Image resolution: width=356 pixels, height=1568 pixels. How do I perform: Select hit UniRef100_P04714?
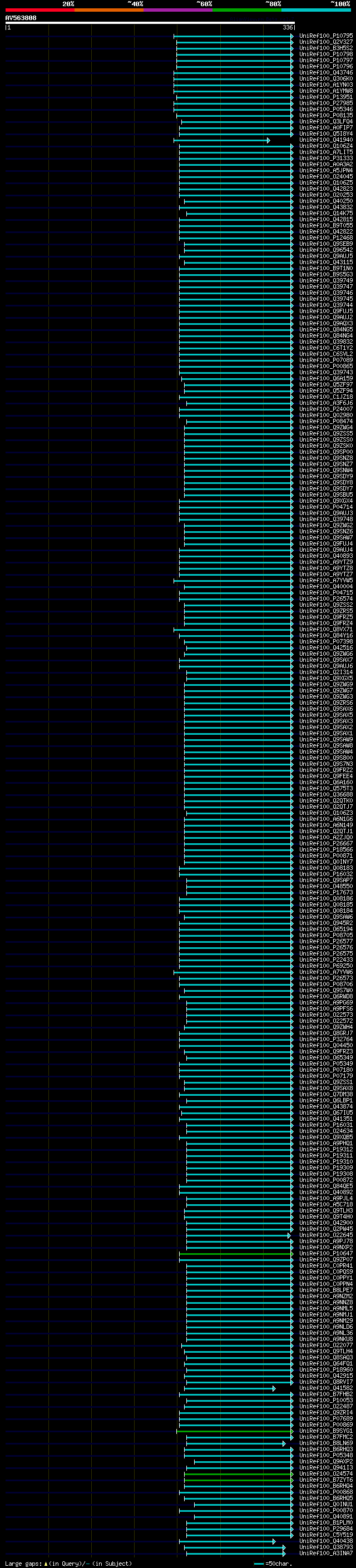coord(326,507)
